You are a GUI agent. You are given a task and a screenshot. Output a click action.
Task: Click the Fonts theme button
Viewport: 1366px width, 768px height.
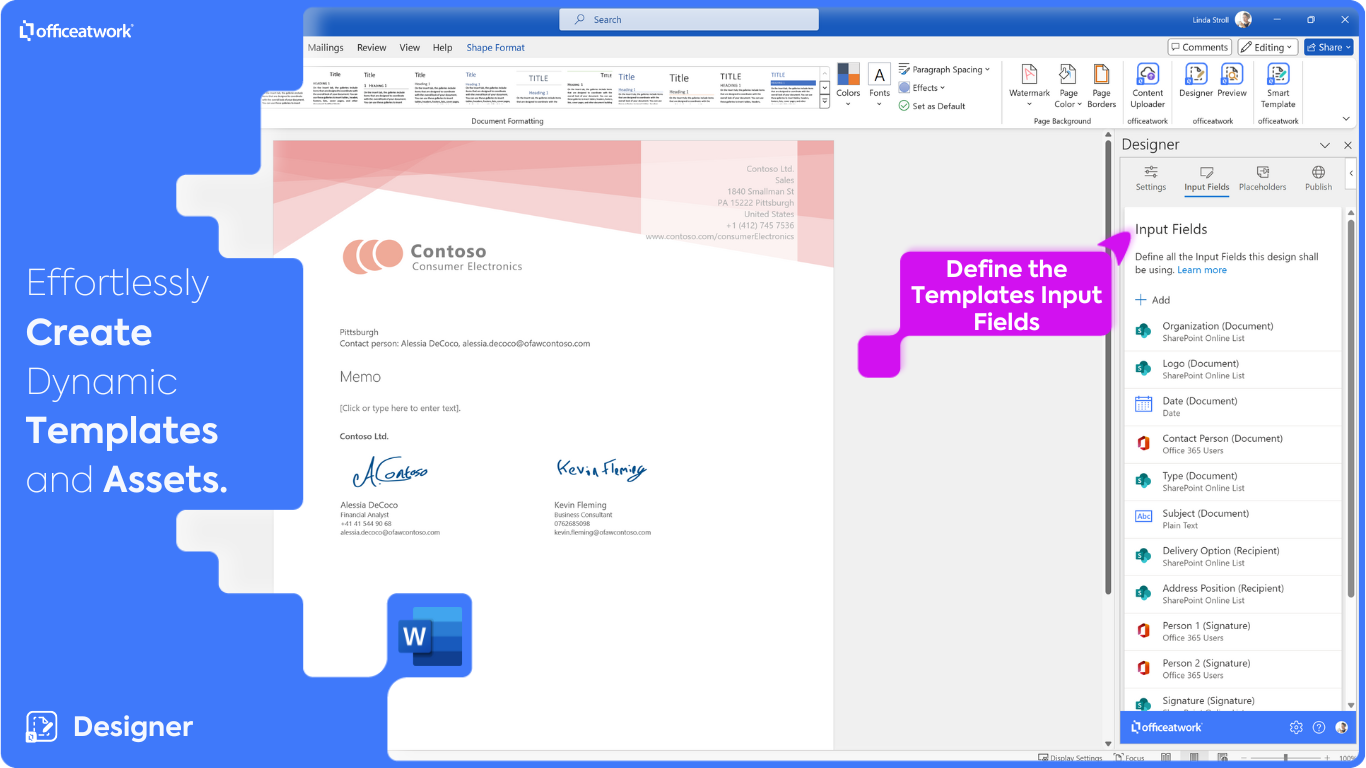[879, 84]
